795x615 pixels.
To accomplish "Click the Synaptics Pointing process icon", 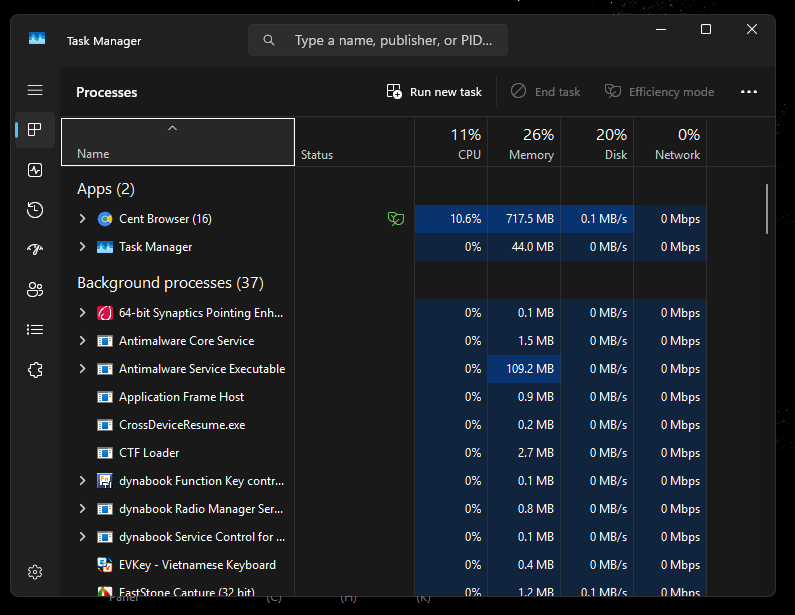I will coord(105,313).
